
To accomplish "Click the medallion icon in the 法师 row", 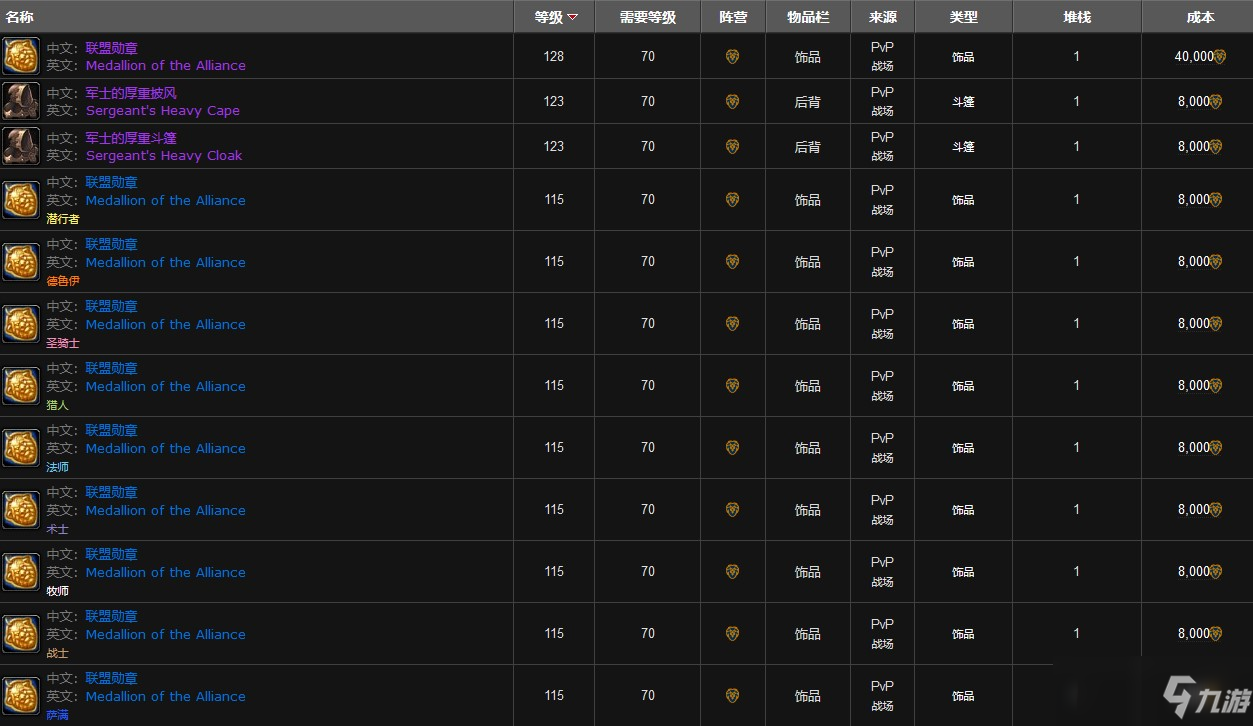I will point(21,447).
